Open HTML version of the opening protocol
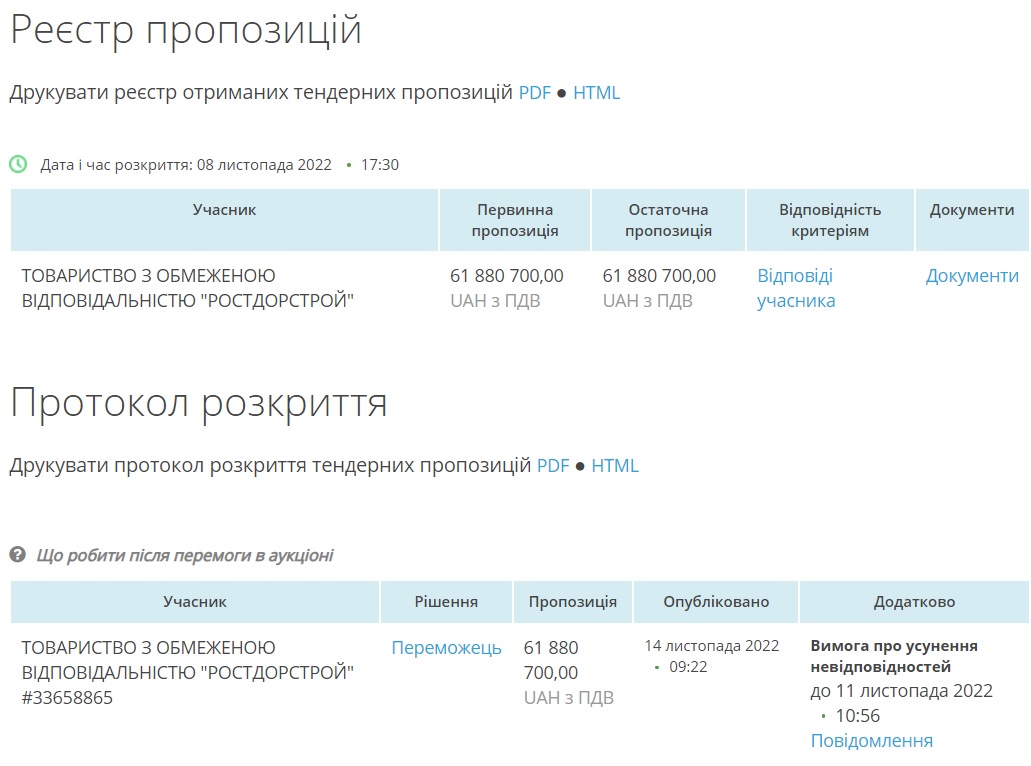 pyautogui.click(x=615, y=466)
